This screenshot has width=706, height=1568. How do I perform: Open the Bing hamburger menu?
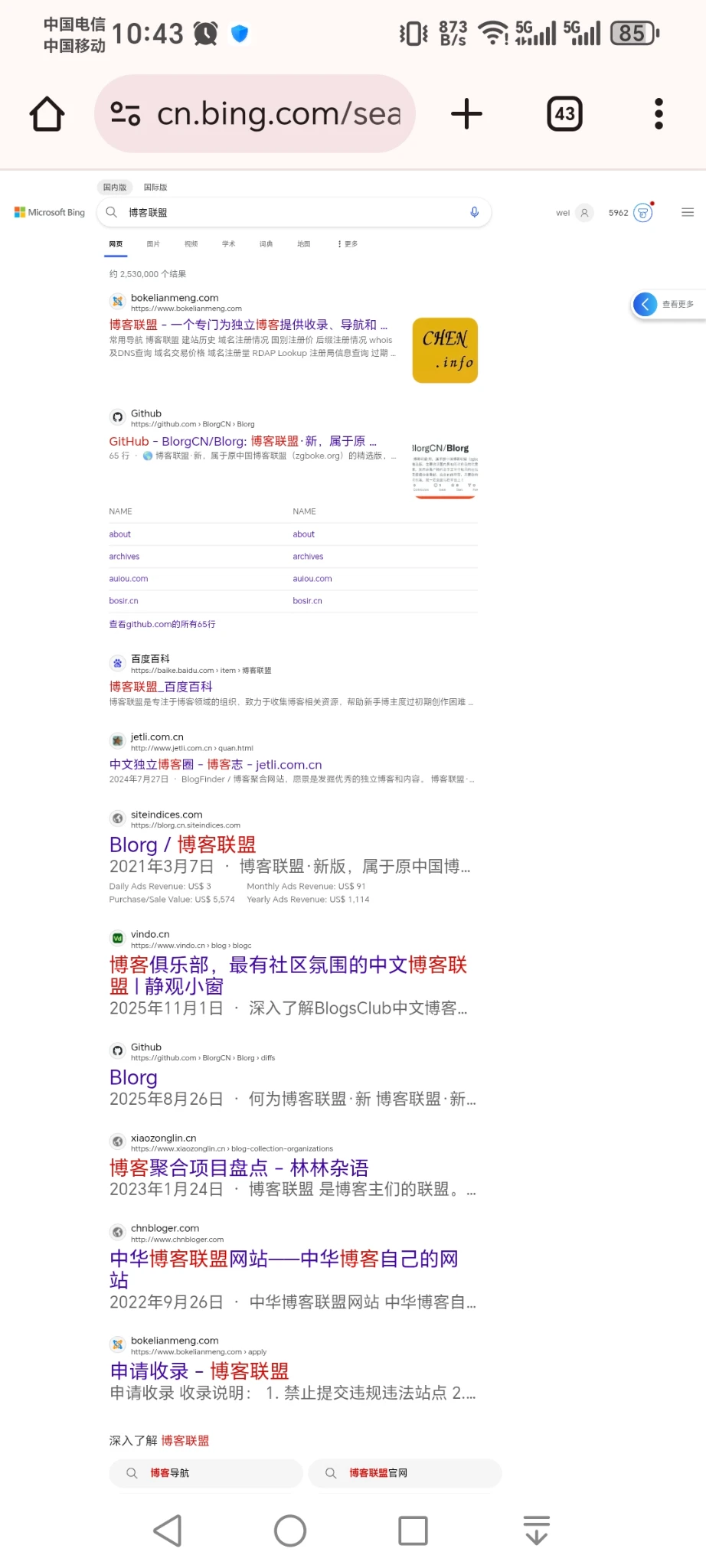(x=688, y=213)
